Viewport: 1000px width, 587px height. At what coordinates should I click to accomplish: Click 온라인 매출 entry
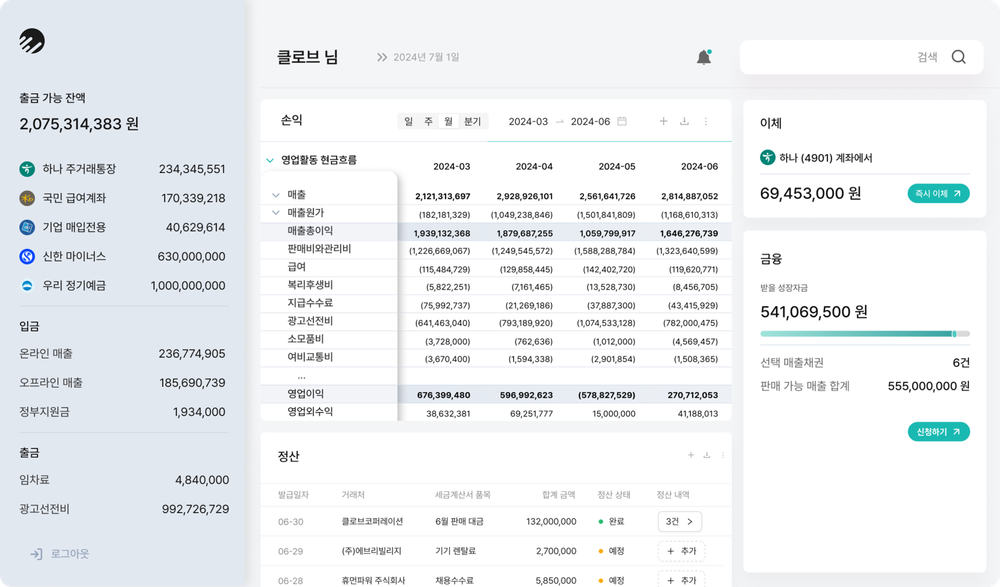[x=122, y=353]
